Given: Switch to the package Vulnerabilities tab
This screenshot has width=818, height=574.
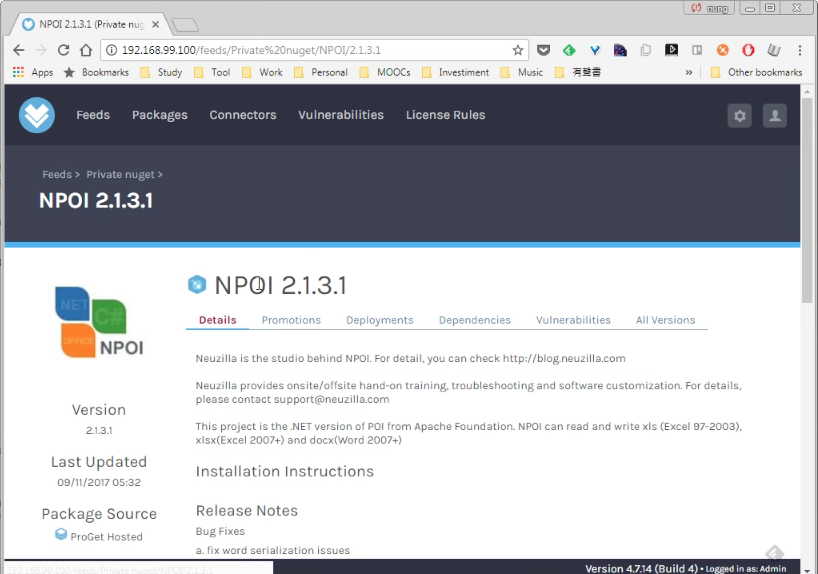Looking at the screenshot, I should (573, 320).
